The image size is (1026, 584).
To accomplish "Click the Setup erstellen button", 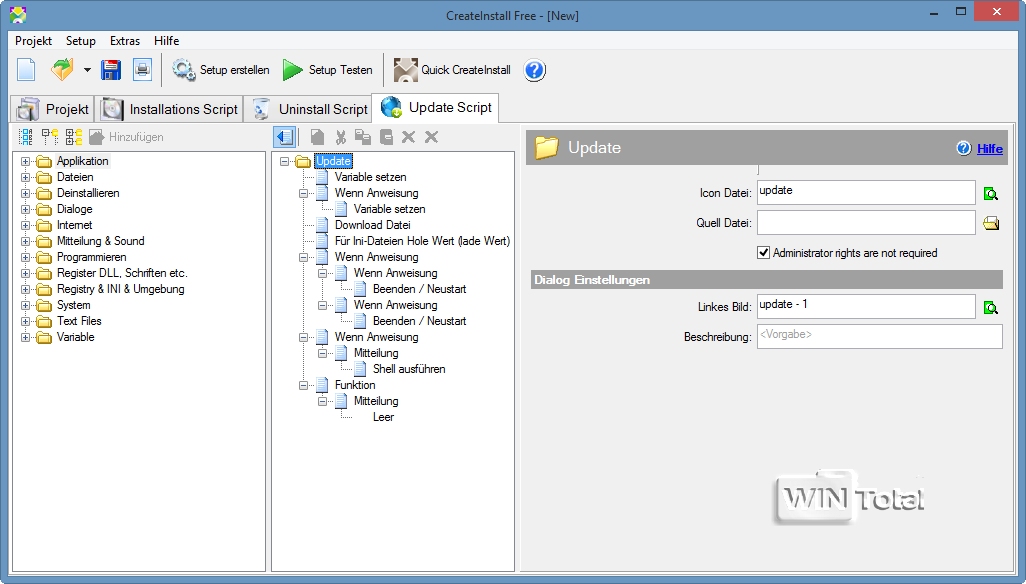I will (x=221, y=70).
